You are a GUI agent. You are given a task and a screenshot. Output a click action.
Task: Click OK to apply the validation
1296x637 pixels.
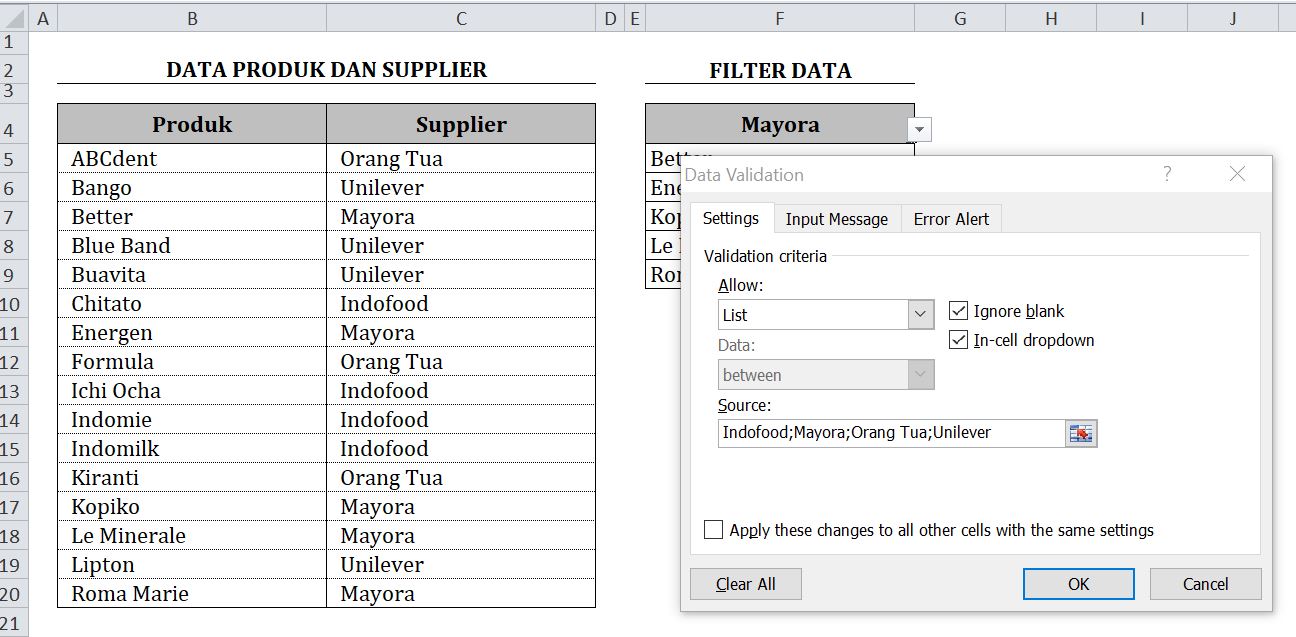click(1078, 584)
